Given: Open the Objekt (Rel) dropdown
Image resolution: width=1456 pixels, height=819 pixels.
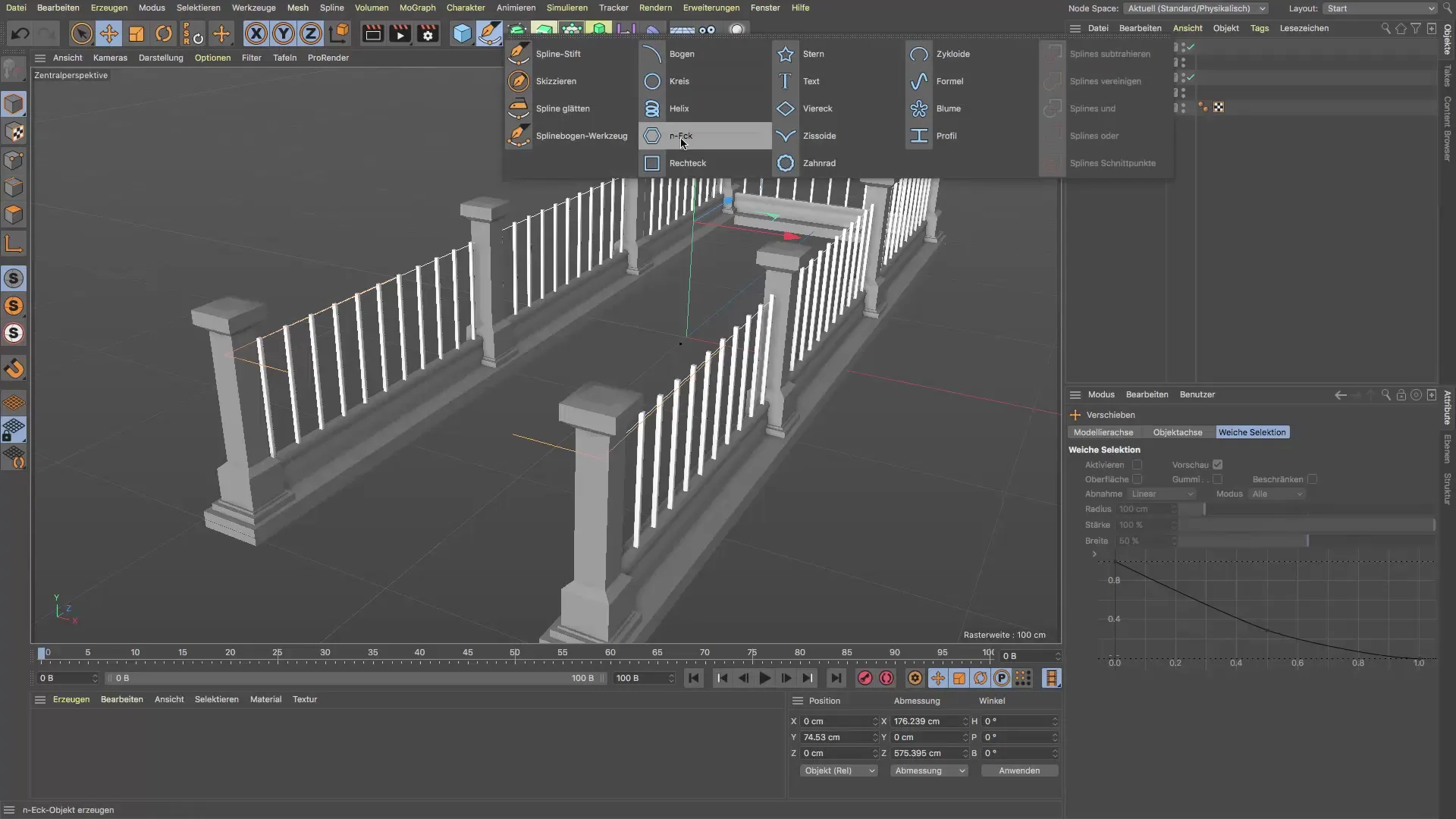Looking at the screenshot, I should tap(839, 770).
